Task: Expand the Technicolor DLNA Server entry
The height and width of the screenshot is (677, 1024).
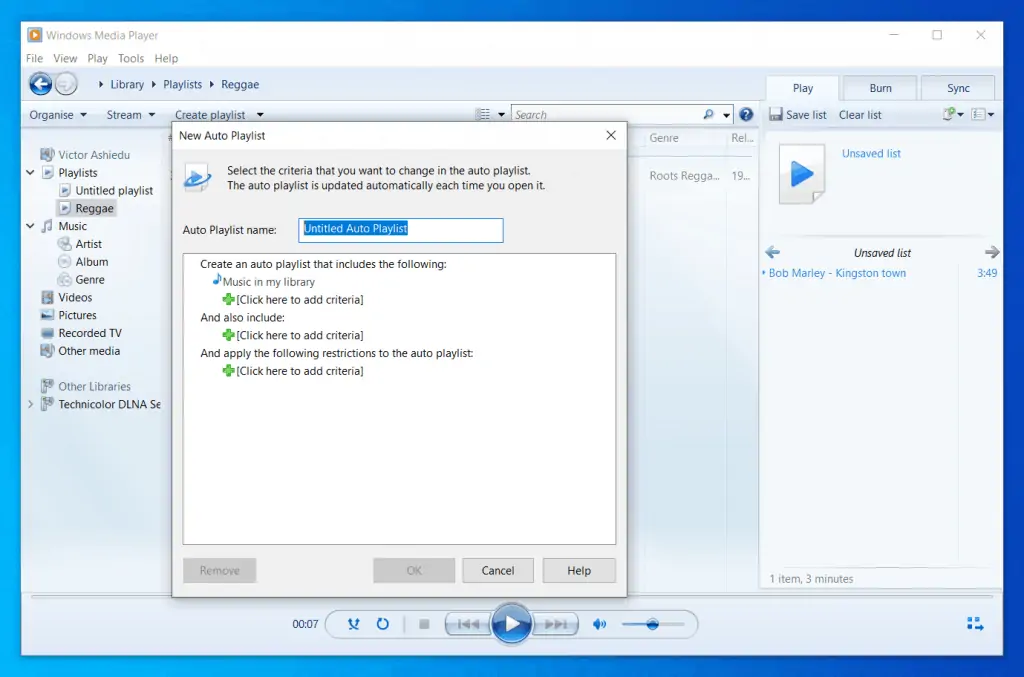Action: pos(29,404)
